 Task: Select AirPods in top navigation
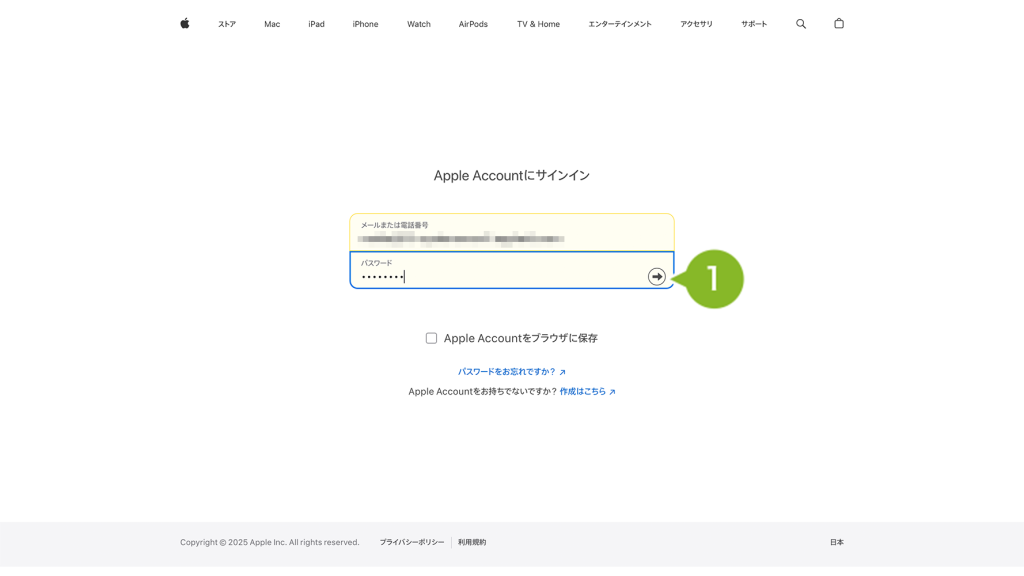(473, 24)
